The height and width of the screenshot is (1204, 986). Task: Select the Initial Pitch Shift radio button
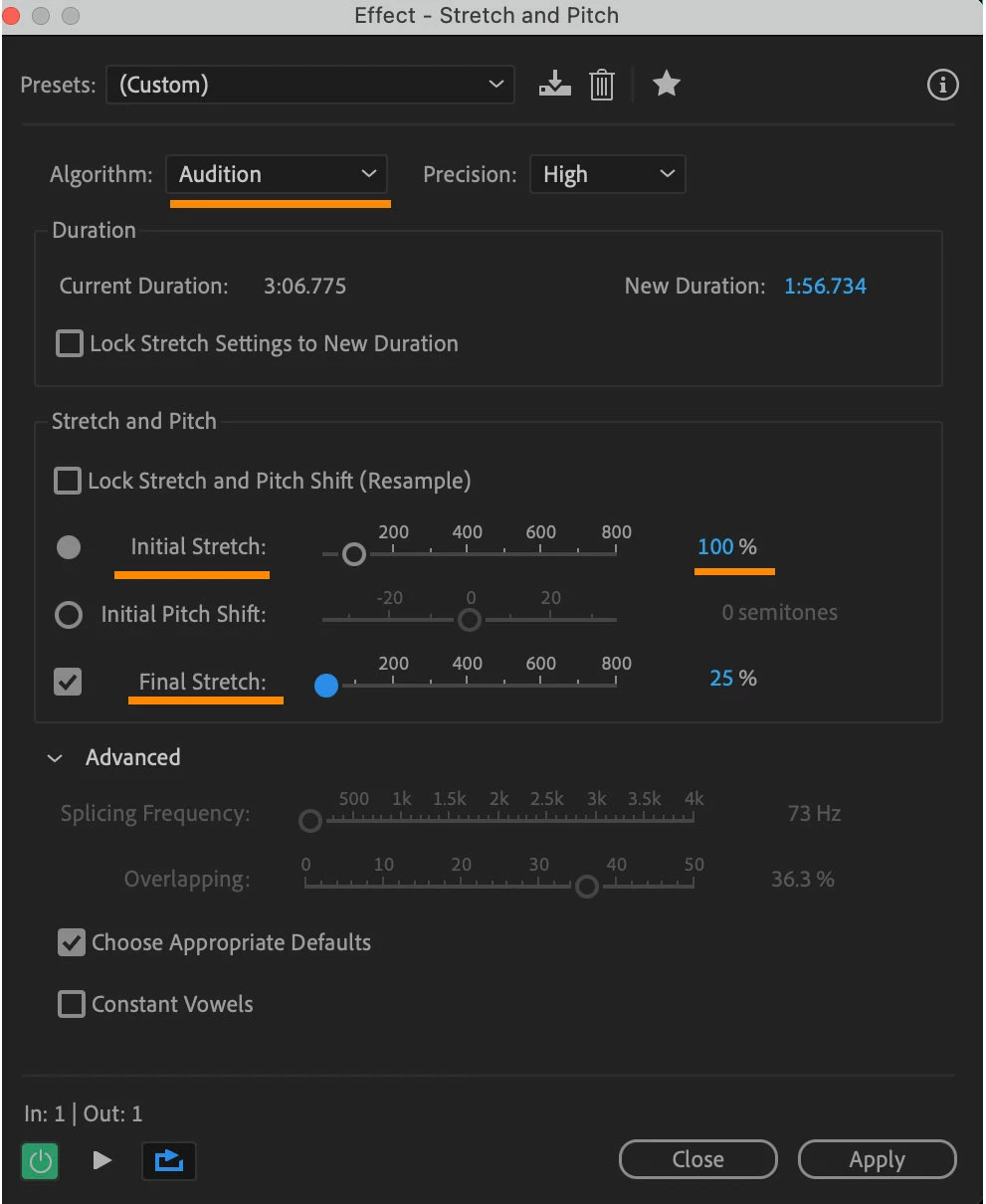point(69,615)
